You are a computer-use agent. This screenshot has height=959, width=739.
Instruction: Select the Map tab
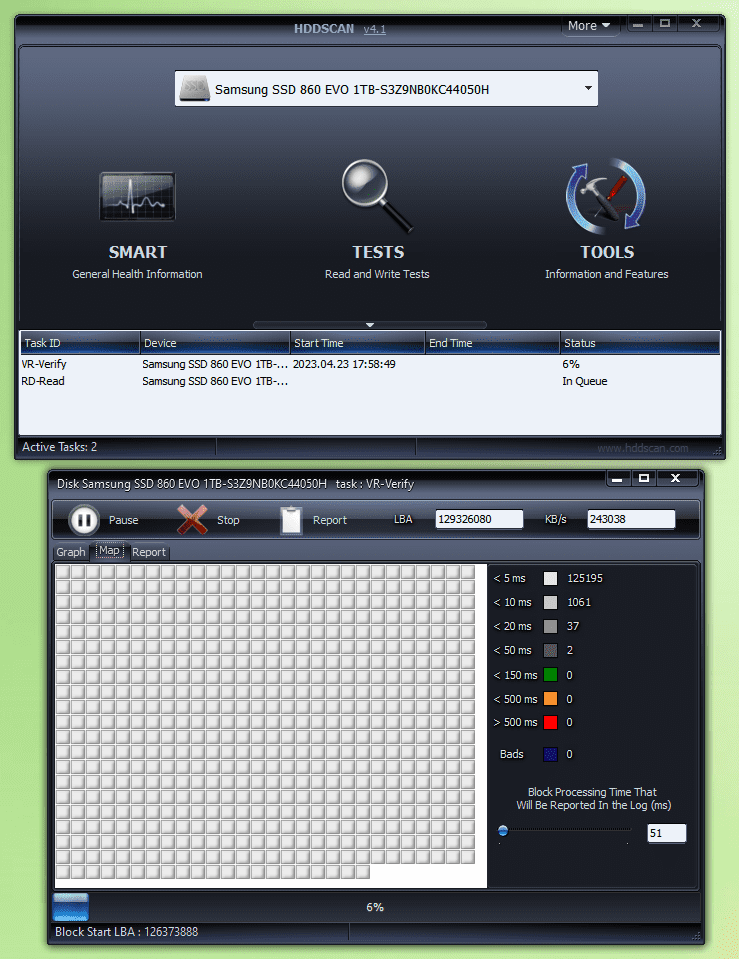(110, 550)
